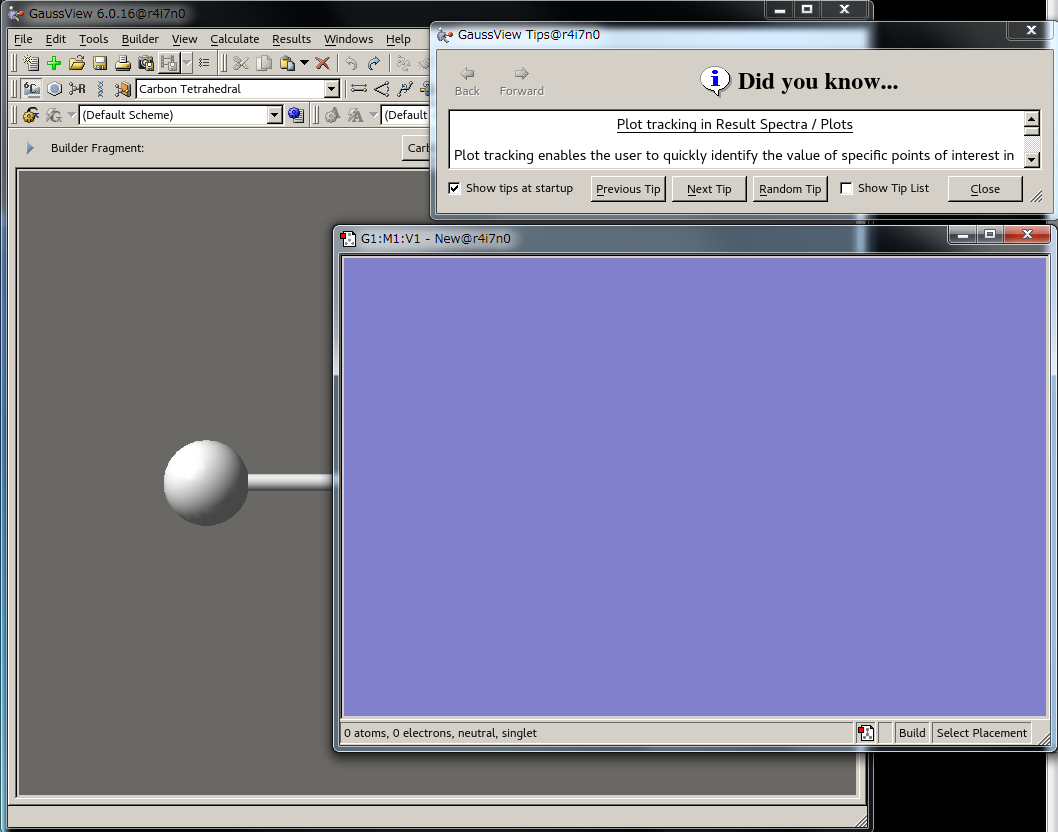Click the list preferences icon
The width and height of the screenshot is (1058, 832).
pos(204,63)
